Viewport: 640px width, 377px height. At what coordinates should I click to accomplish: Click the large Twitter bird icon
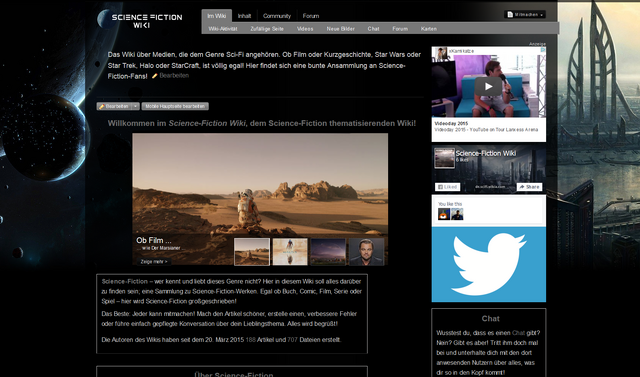click(489, 264)
